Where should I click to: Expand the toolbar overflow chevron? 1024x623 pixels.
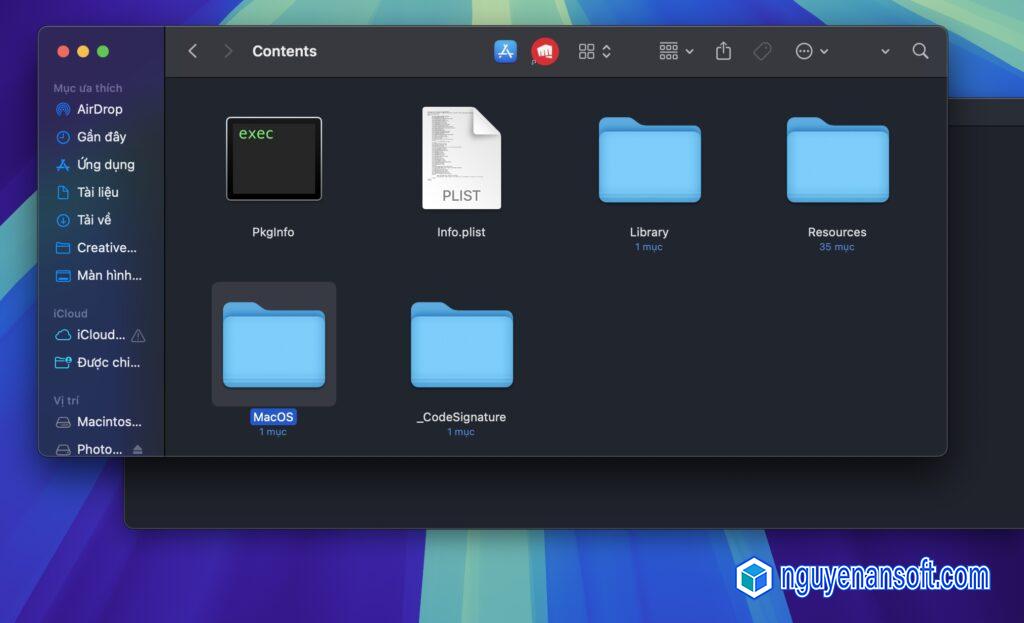tap(885, 51)
